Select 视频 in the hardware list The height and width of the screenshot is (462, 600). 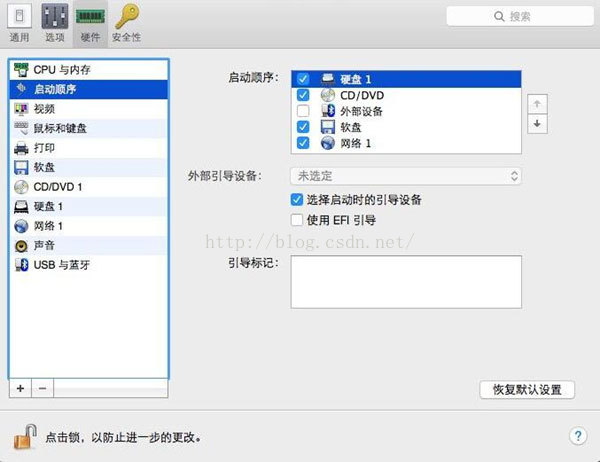coord(88,109)
